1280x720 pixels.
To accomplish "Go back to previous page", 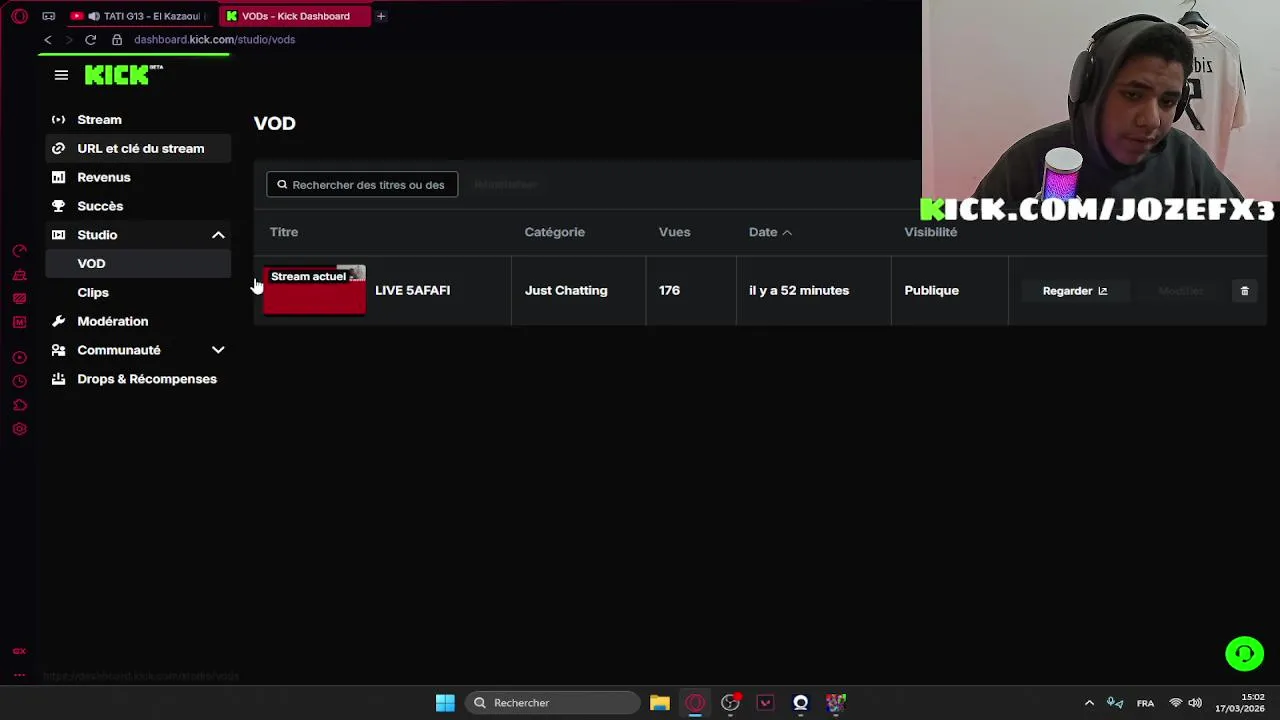I will click(x=47, y=40).
